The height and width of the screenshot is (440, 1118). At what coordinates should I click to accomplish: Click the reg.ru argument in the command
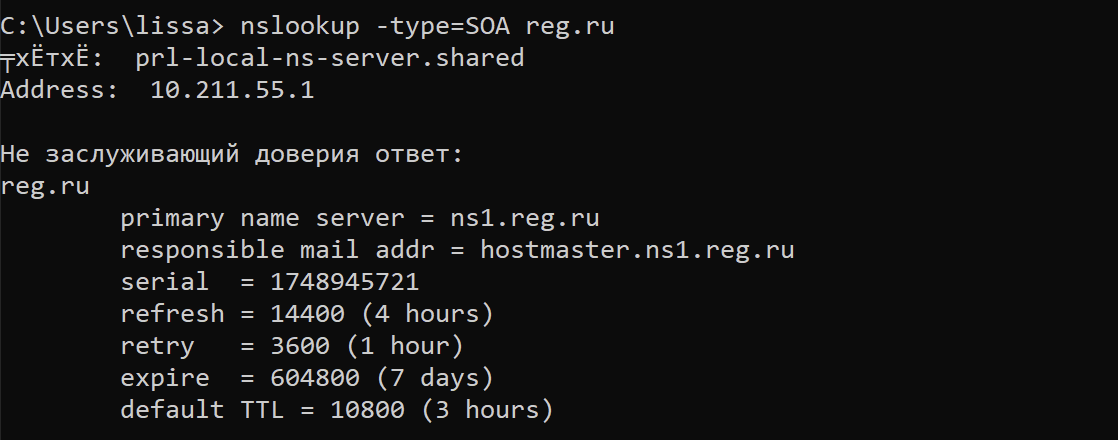pyautogui.click(x=569, y=27)
